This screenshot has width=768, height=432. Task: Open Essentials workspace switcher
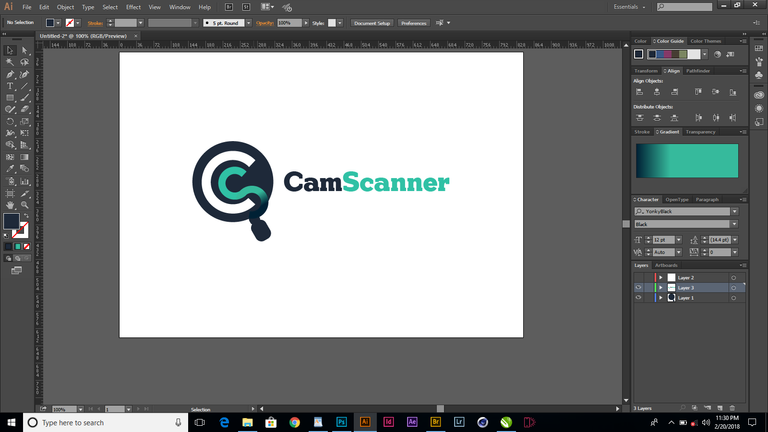[629, 7]
